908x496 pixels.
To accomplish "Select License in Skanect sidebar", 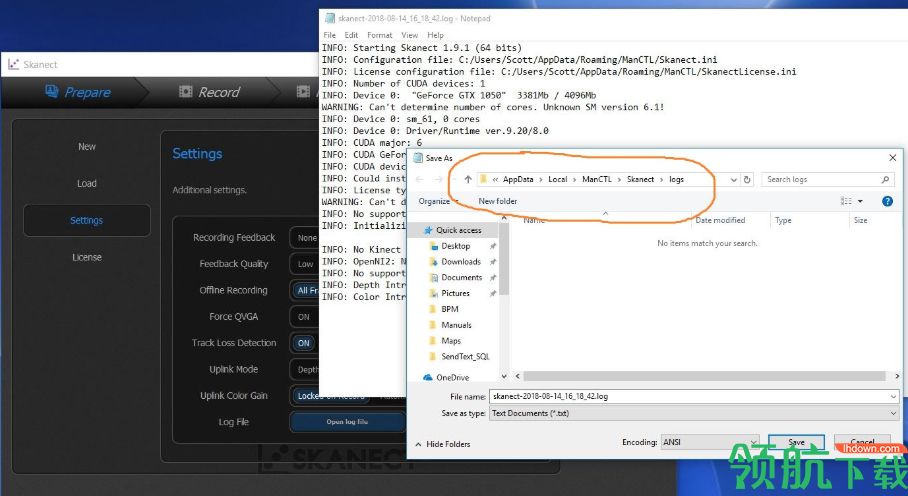I will click(87, 257).
